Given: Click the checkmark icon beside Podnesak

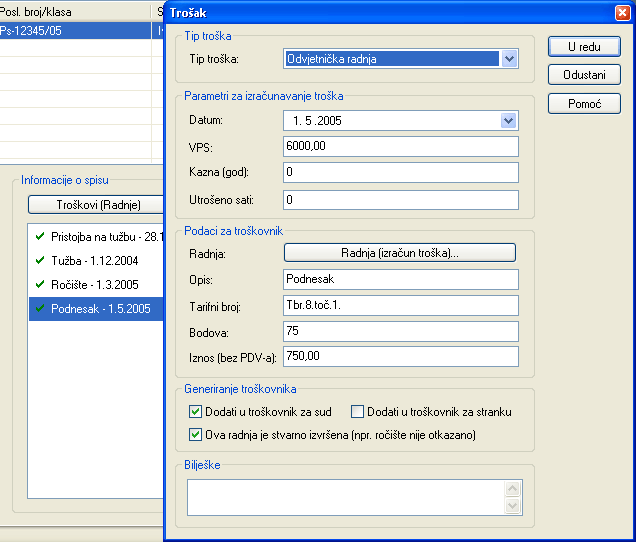Looking at the screenshot, I should click(39, 309).
